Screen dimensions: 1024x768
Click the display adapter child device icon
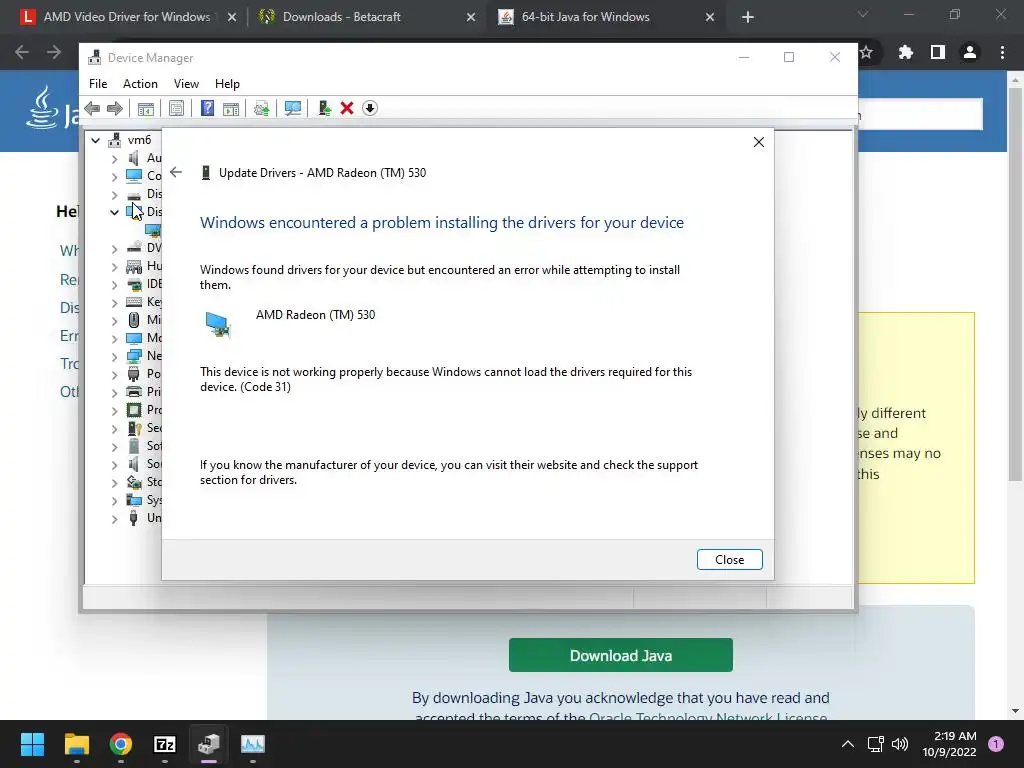tap(153, 231)
